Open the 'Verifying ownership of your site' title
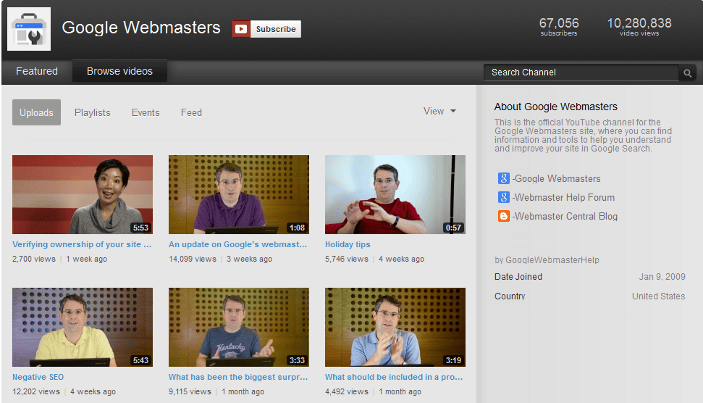This screenshot has width=703, height=403. click(x=82, y=244)
